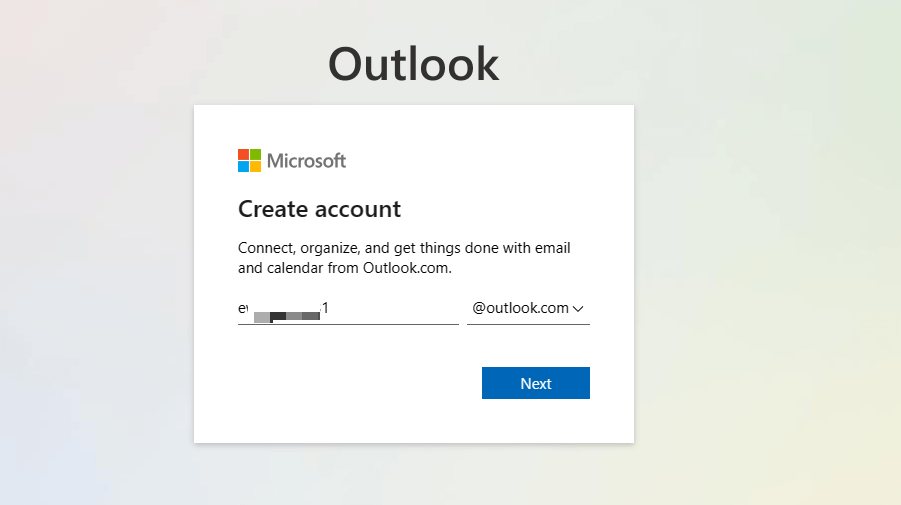This screenshot has width=901, height=505.
Task: Click the word "Microsoft" beside the logo
Action: click(x=306, y=160)
